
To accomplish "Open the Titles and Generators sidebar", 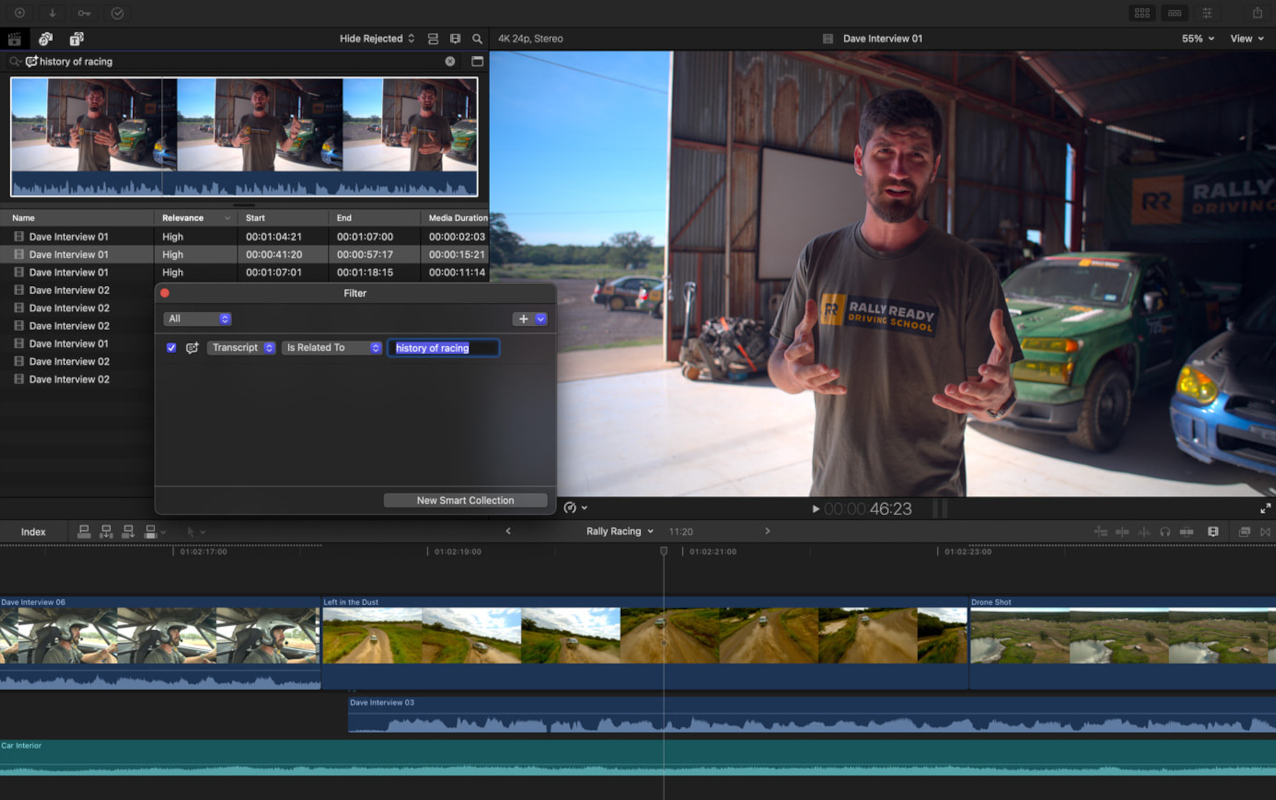I will 76,38.
